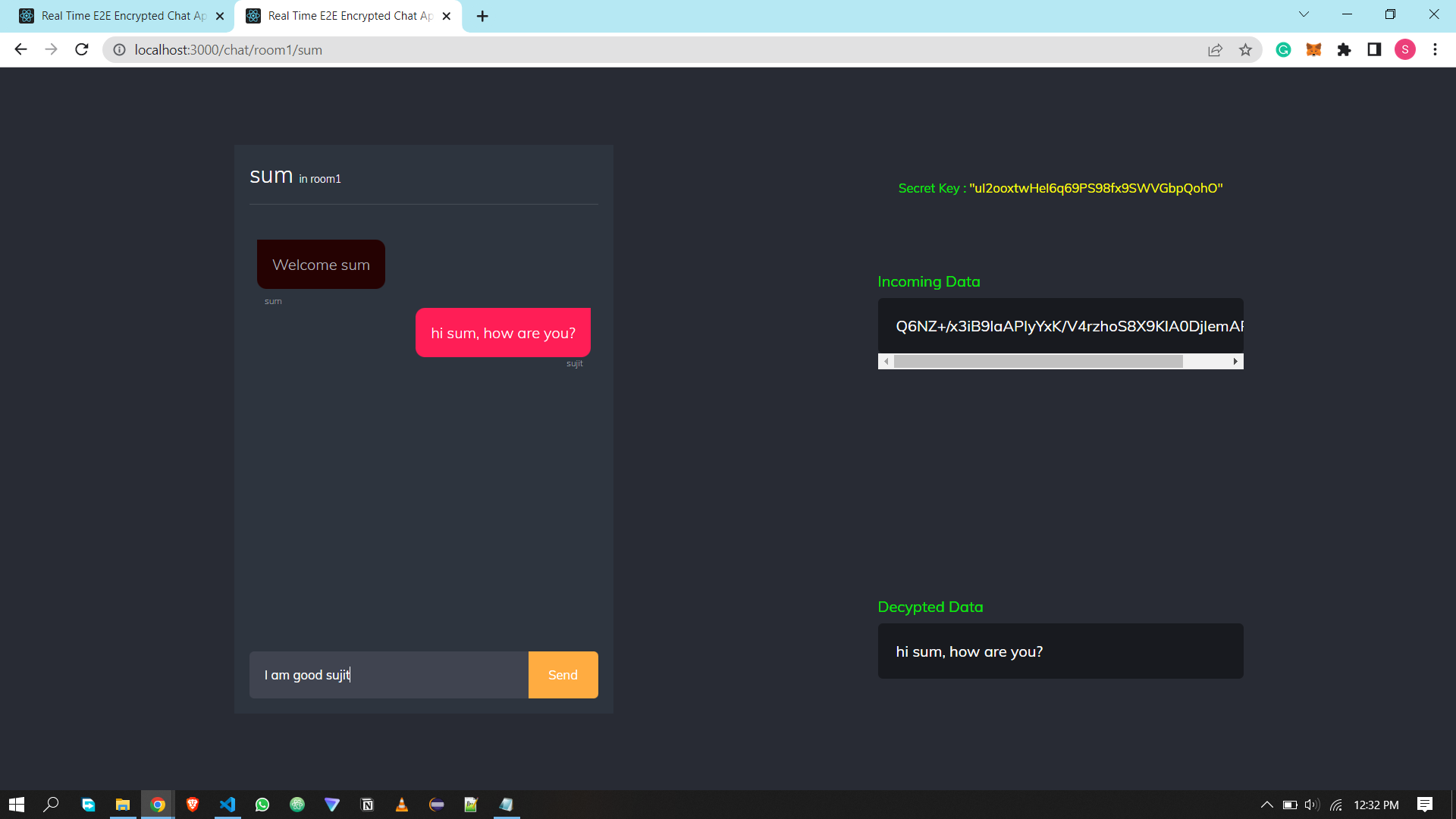Image resolution: width=1456 pixels, height=819 pixels.
Task: Open the volume control
Action: [x=1312, y=805]
